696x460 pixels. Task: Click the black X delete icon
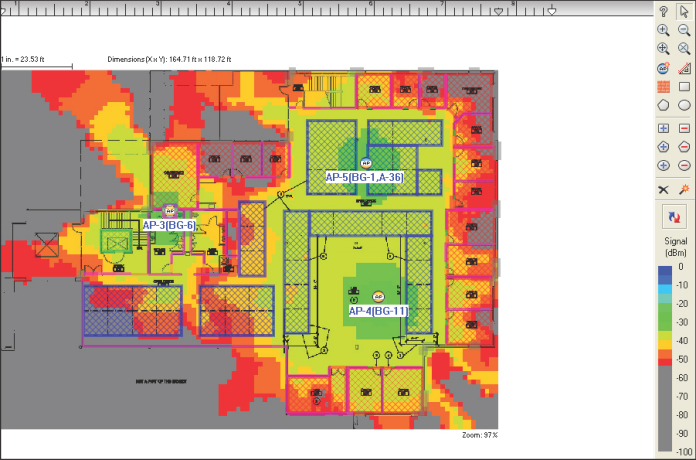[x=664, y=188]
